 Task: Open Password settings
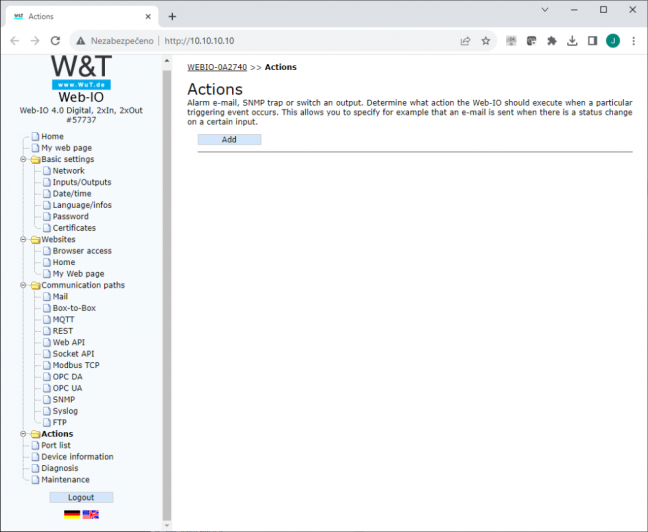tap(70, 217)
